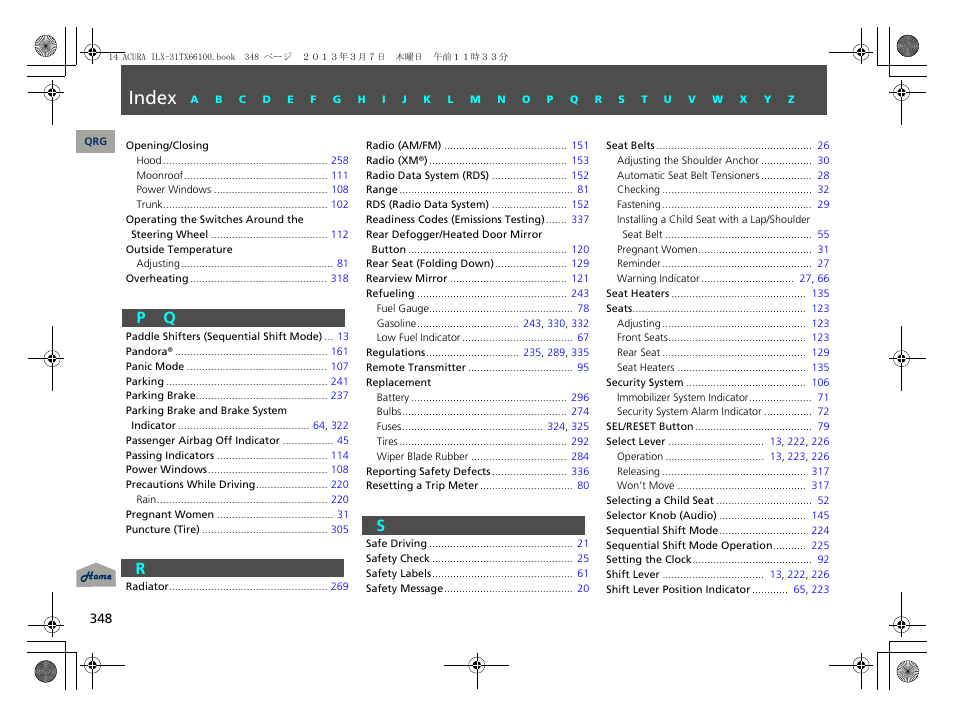Open page 145 for Selector Knob (Audio)
Image resolution: width=954 pixels, height=718 pixels.
(820, 515)
